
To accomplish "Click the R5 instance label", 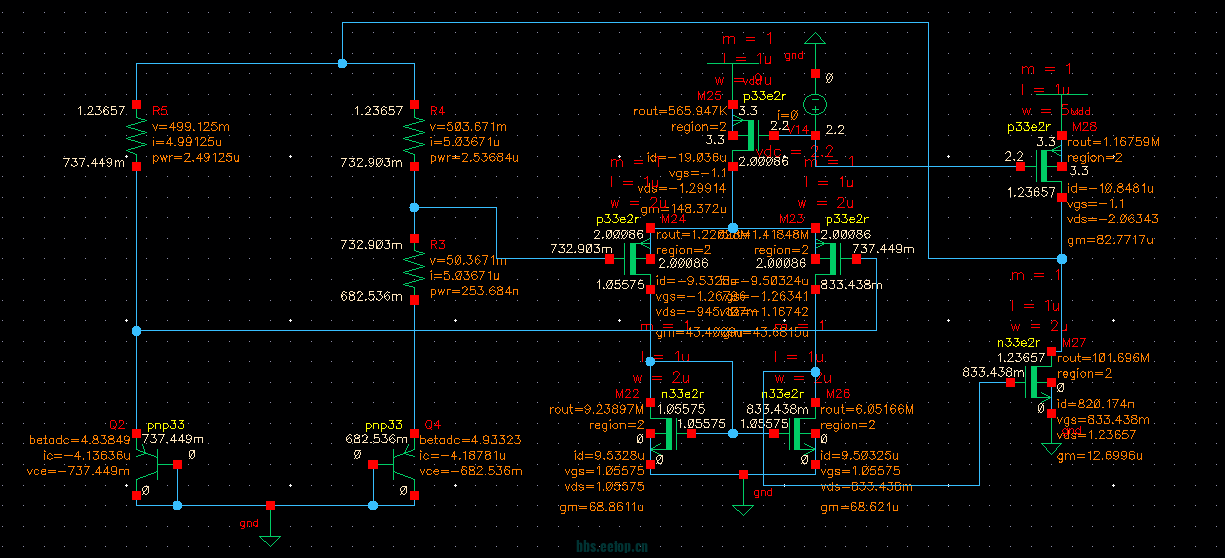I will tap(159, 110).
